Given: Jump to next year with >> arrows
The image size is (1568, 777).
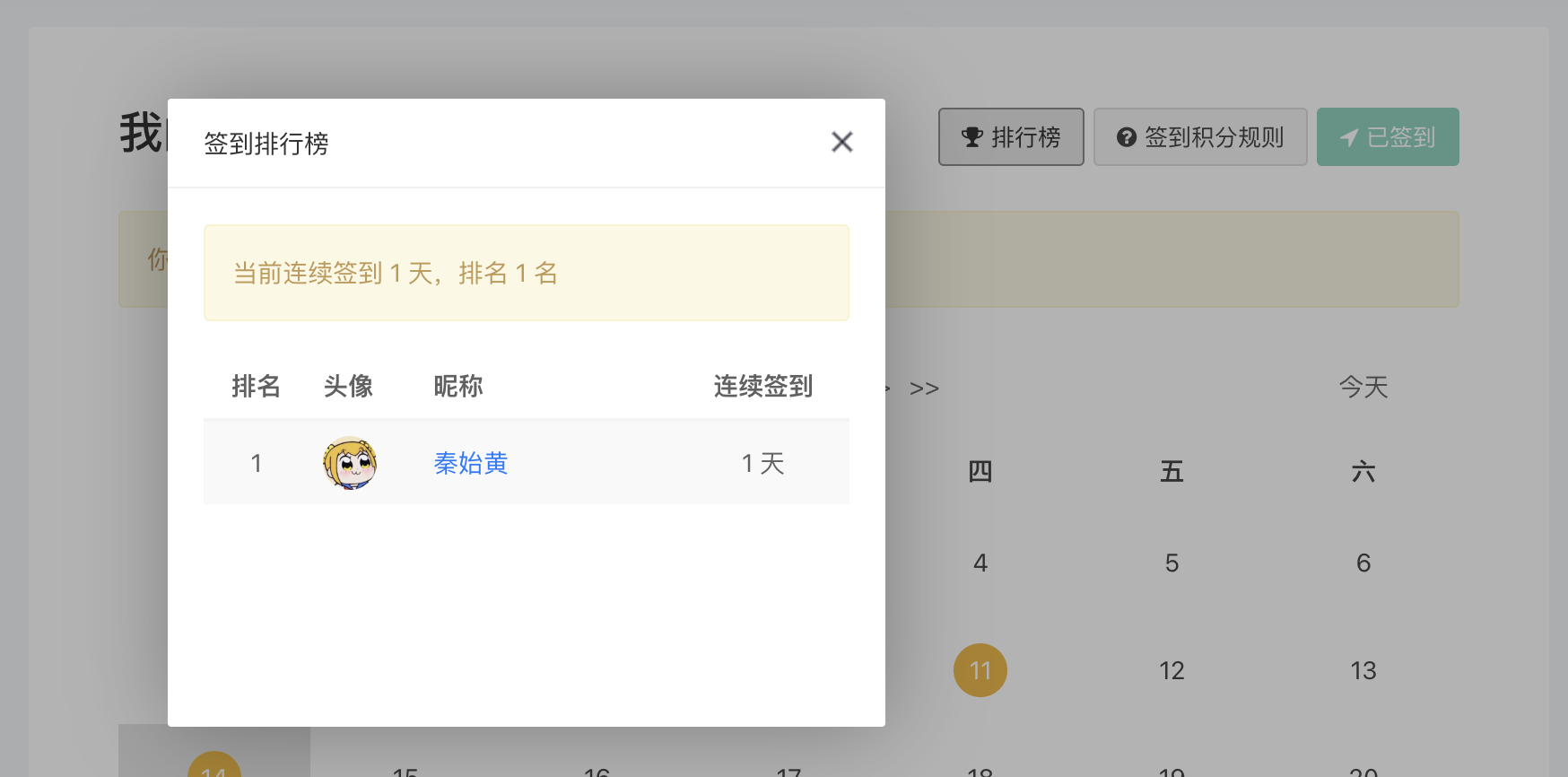Looking at the screenshot, I should tap(924, 388).
